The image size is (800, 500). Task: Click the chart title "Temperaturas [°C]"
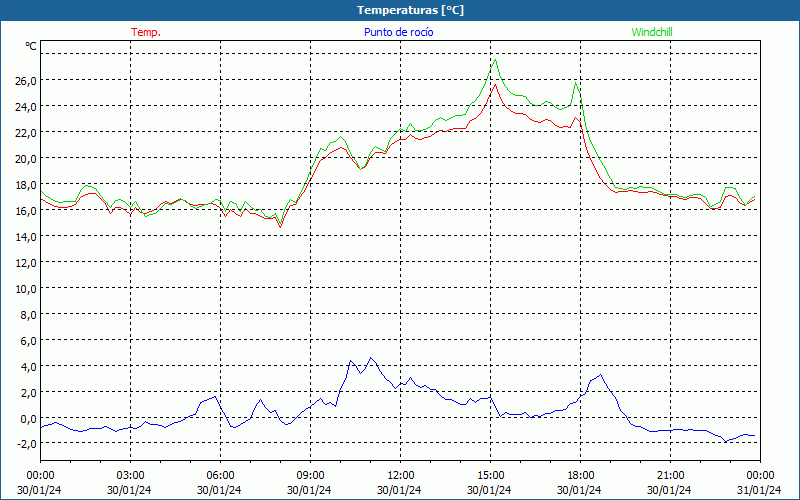410,10
